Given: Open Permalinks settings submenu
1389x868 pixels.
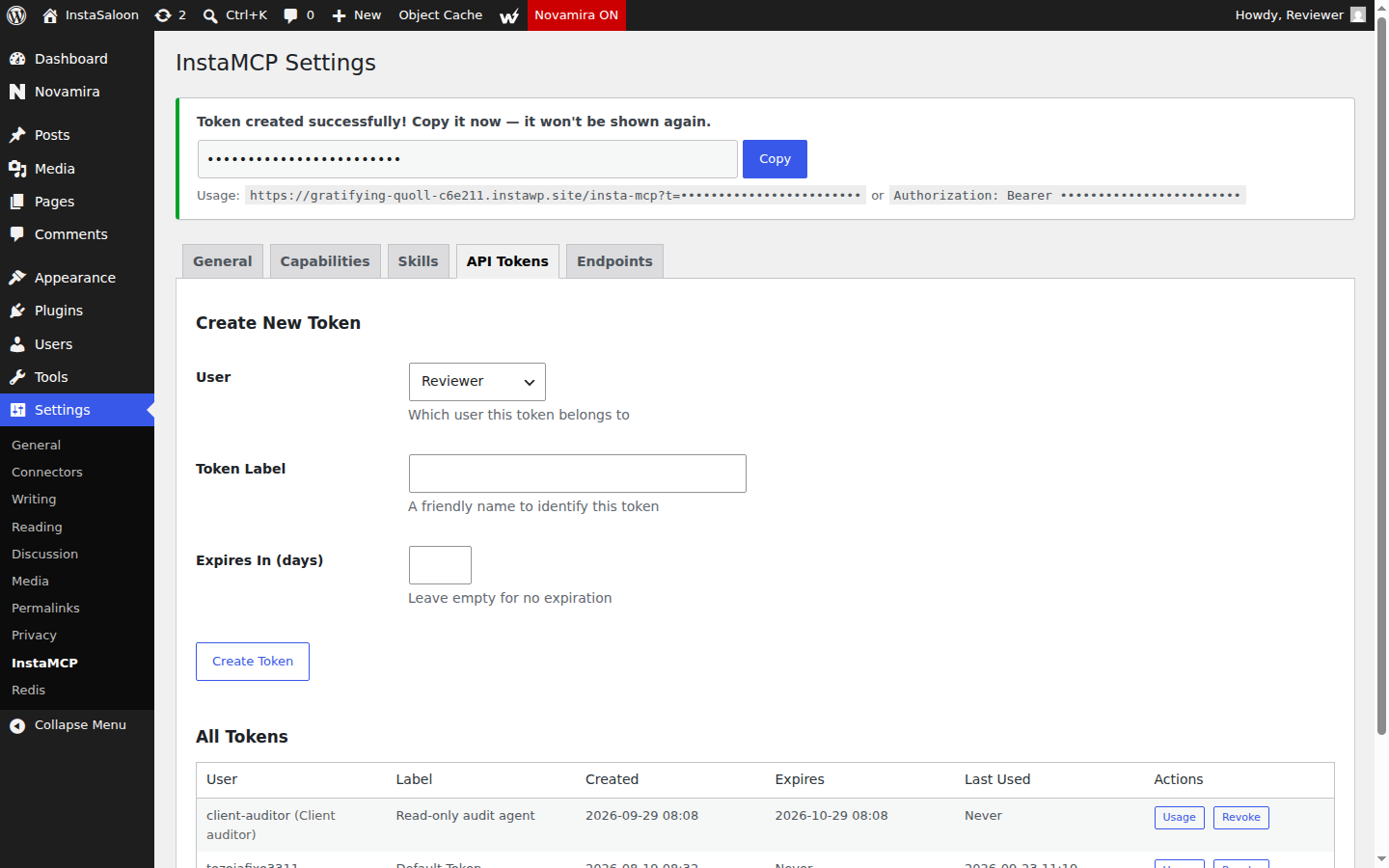Looking at the screenshot, I should click(x=45, y=609).
